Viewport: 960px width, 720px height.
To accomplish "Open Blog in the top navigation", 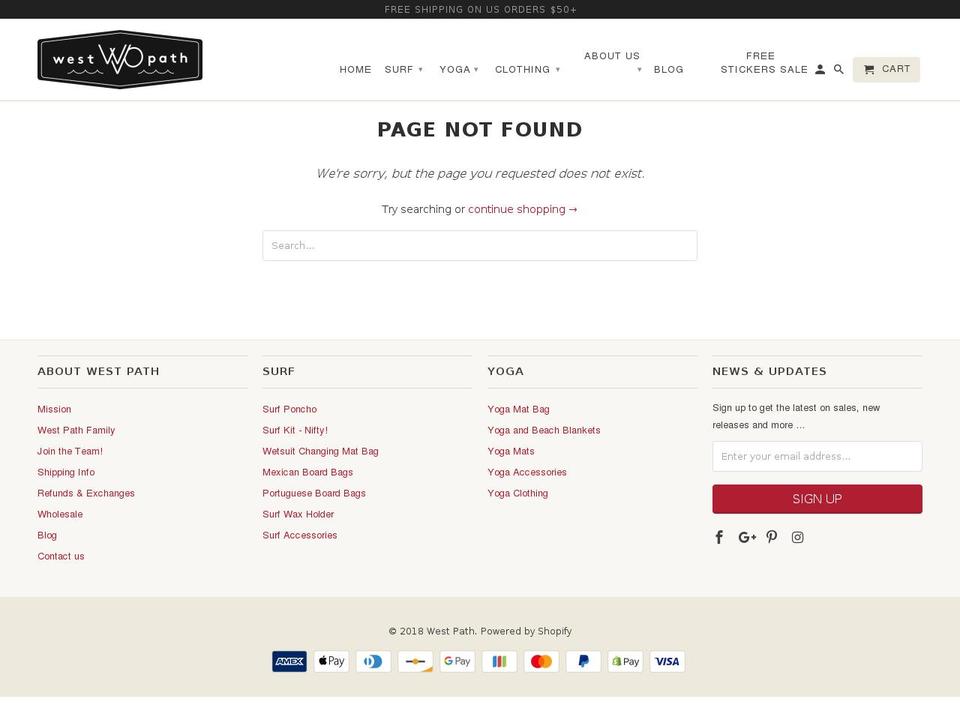I will [x=669, y=70].
